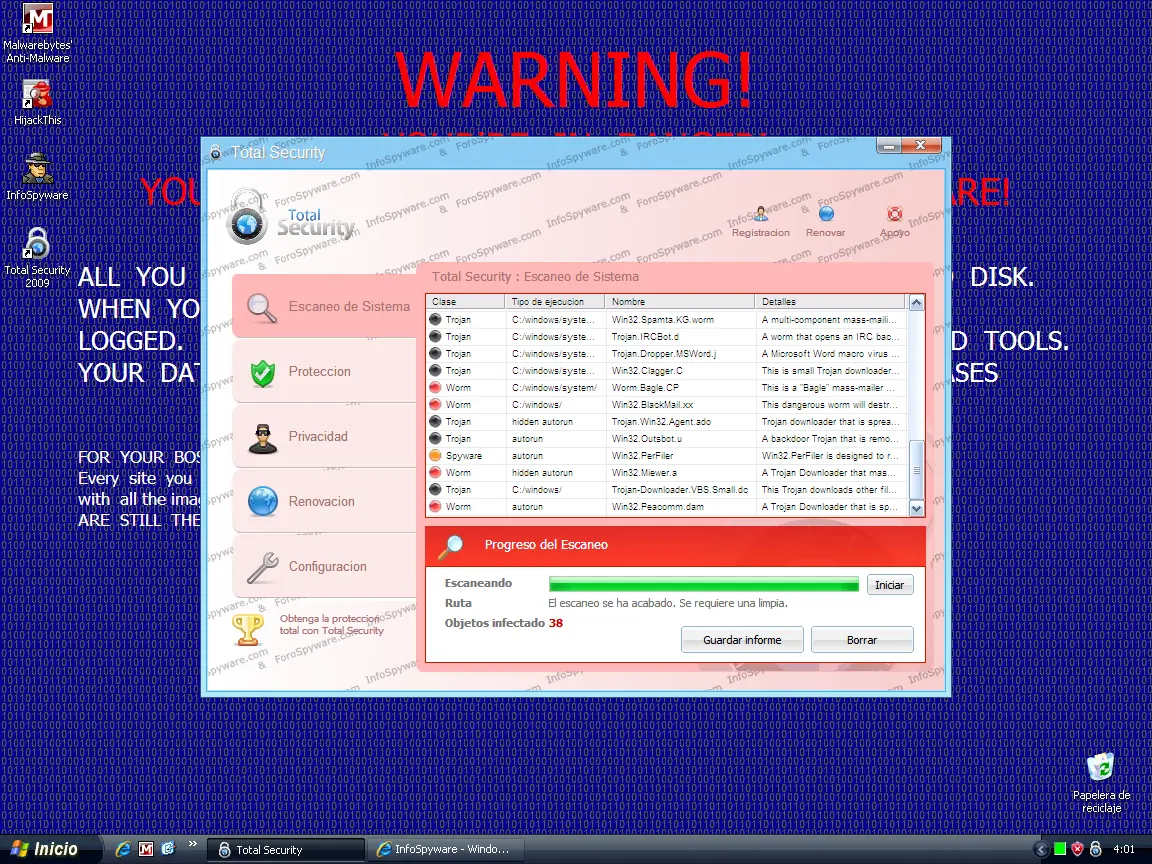Viewport: 1152px width, 864px height.
Task: Click Obtenga la proteccion total link
Action: click(x=331, y=624)
